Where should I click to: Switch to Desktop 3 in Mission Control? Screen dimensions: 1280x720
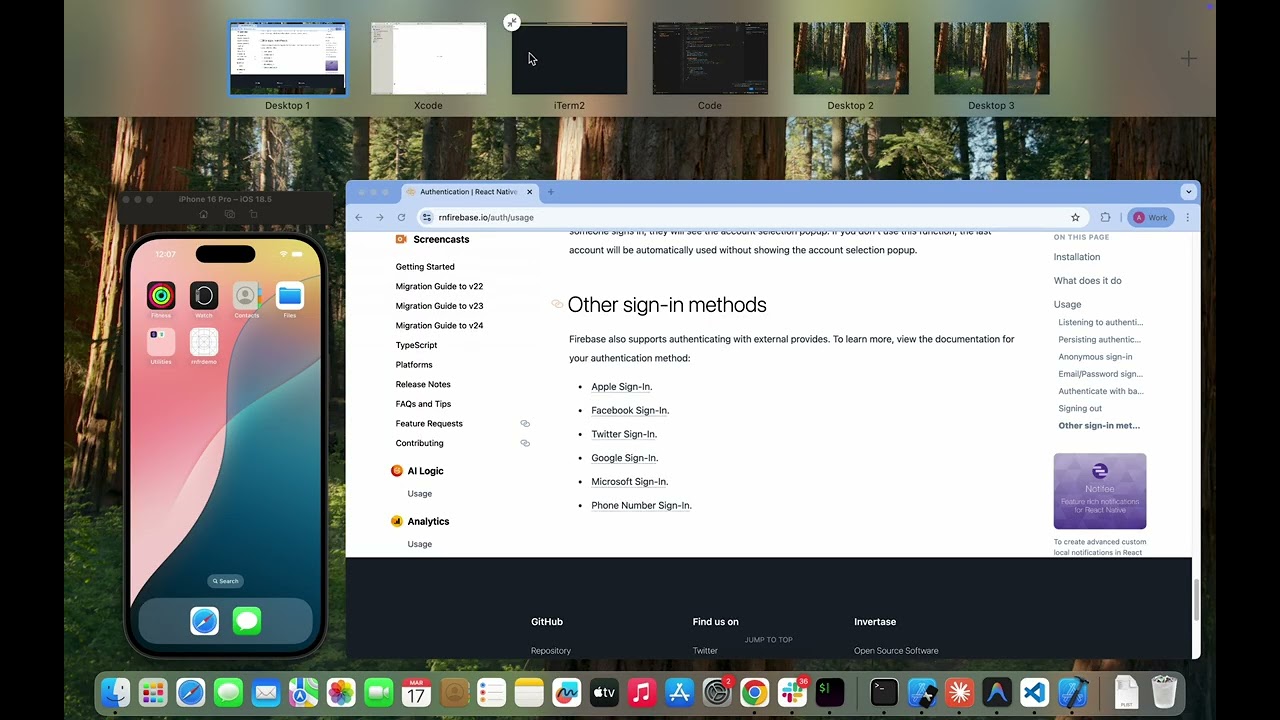click(x=991, y=59)
